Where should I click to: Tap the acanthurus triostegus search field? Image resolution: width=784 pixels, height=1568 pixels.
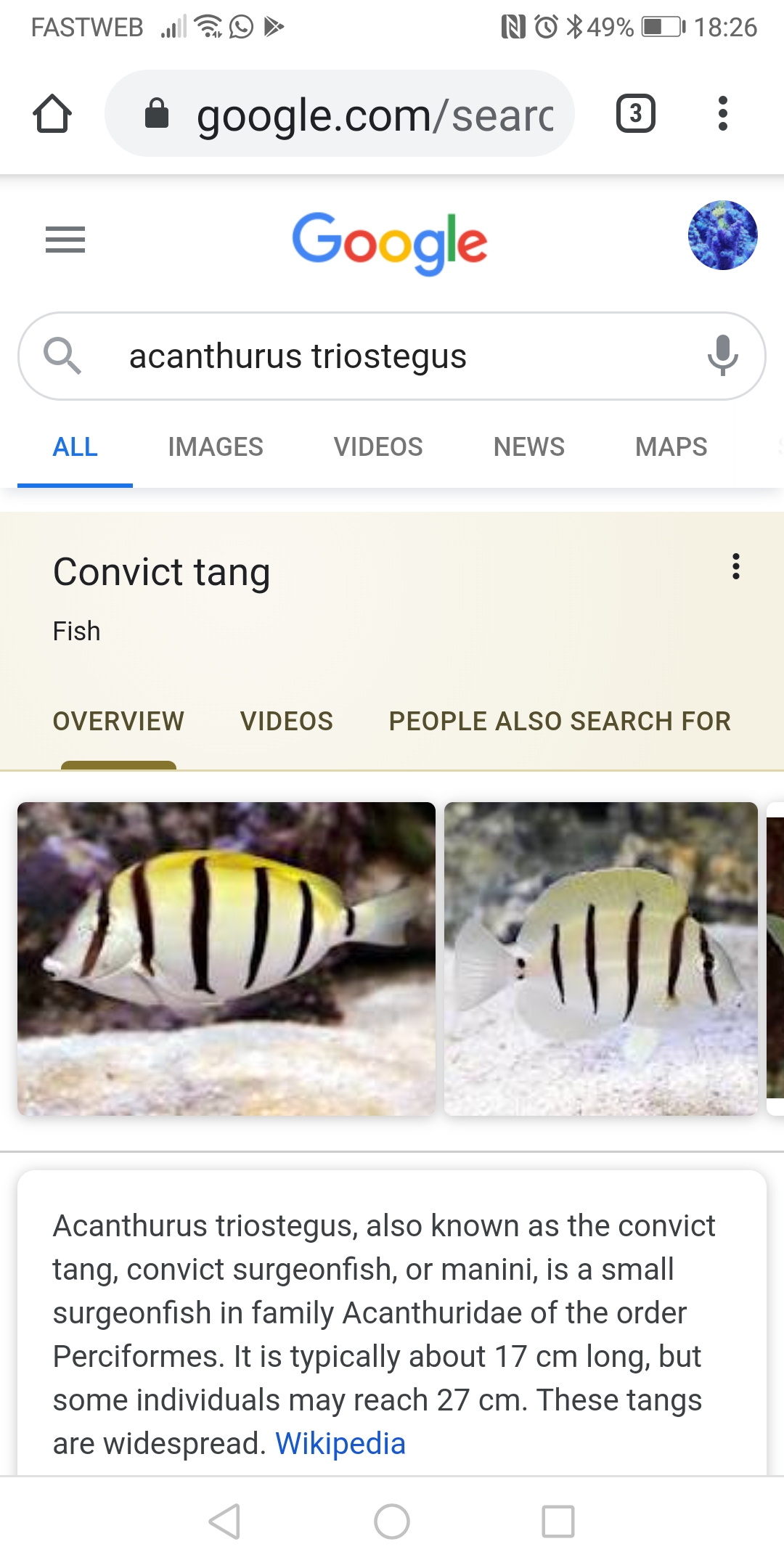coord(392,356)
